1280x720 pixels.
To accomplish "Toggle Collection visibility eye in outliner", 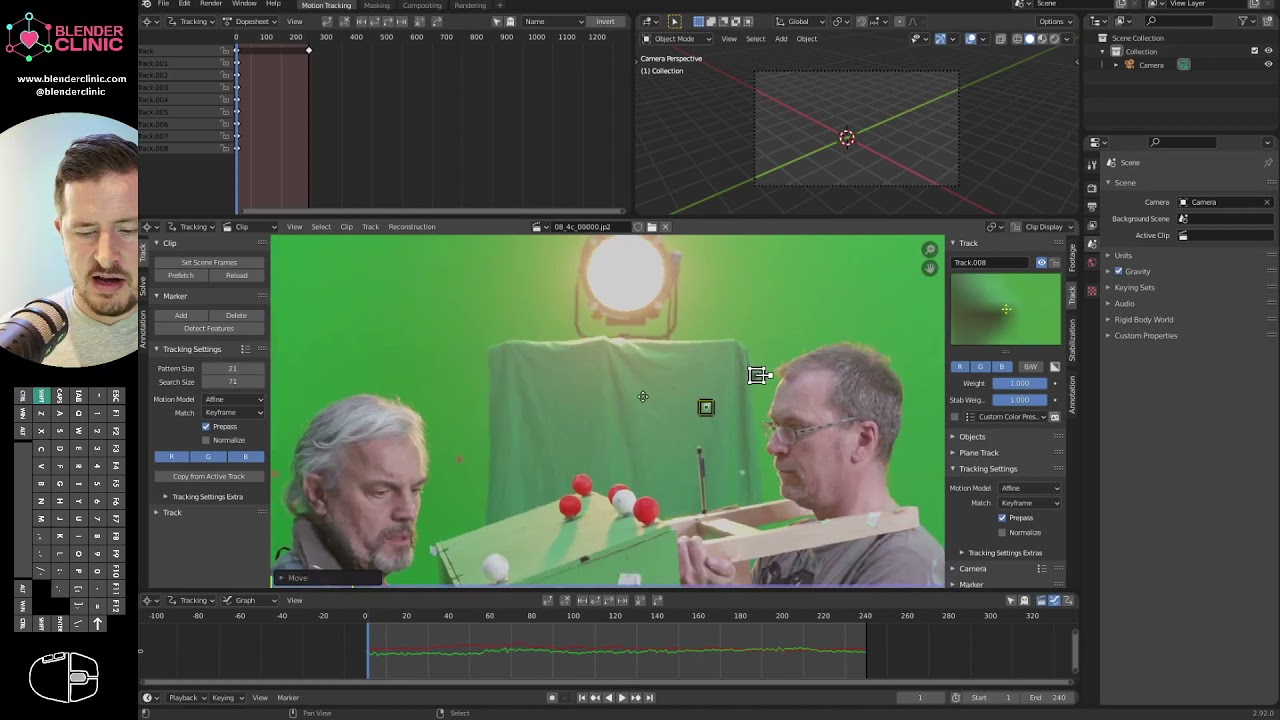I will 1268,52.
